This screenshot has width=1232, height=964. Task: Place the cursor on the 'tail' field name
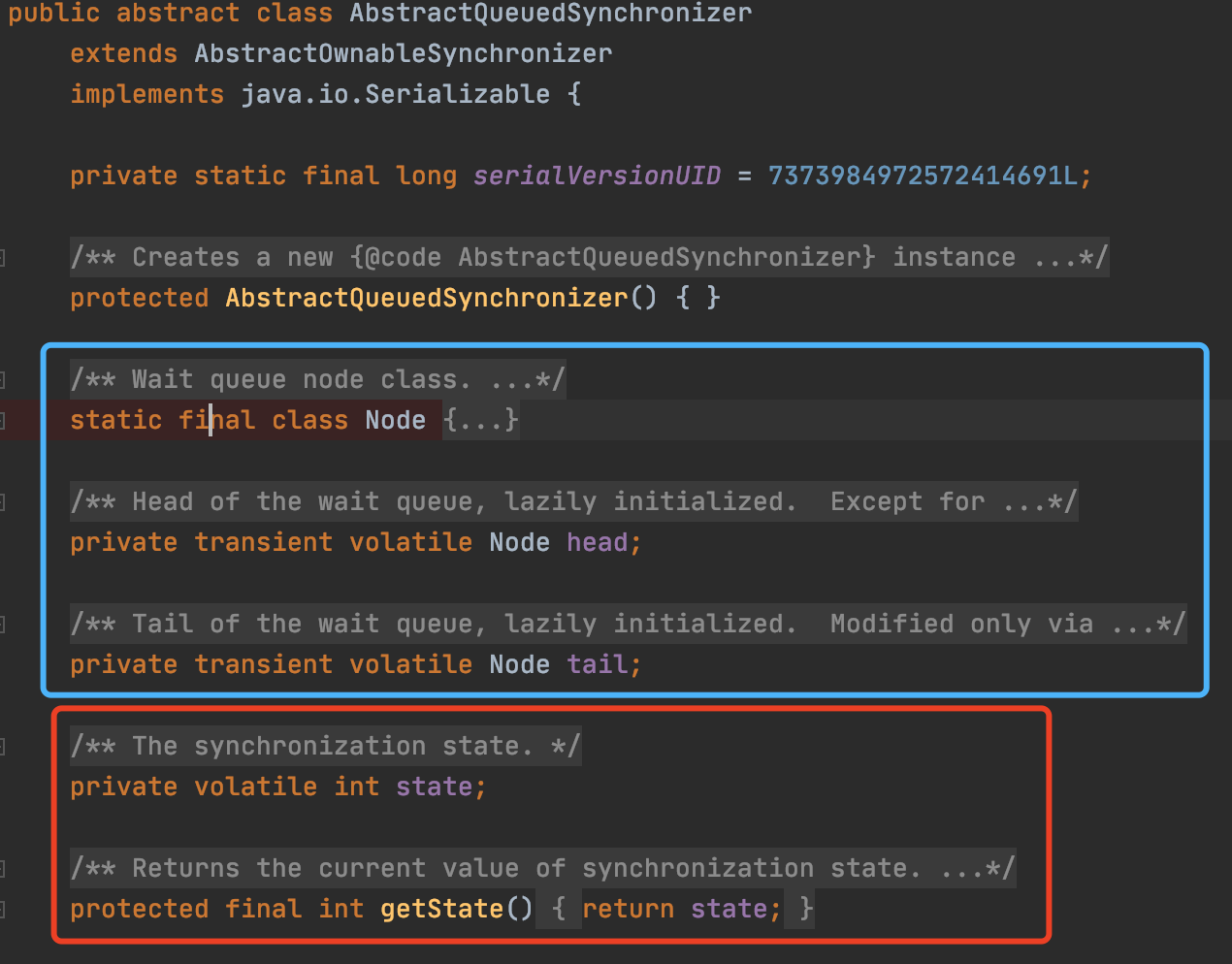598,665
